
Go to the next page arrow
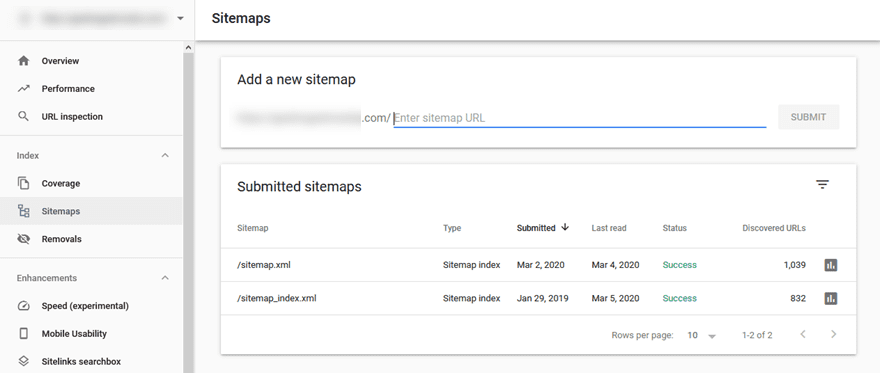[x=833, y=334]
